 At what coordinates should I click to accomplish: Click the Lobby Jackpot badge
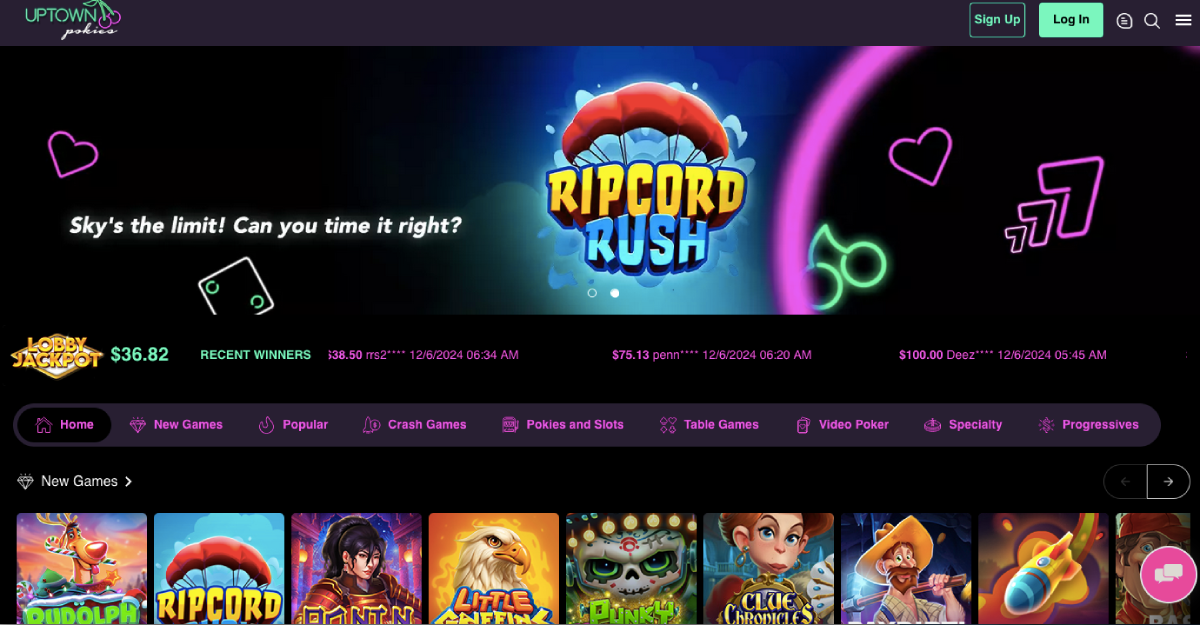point(57,356)
